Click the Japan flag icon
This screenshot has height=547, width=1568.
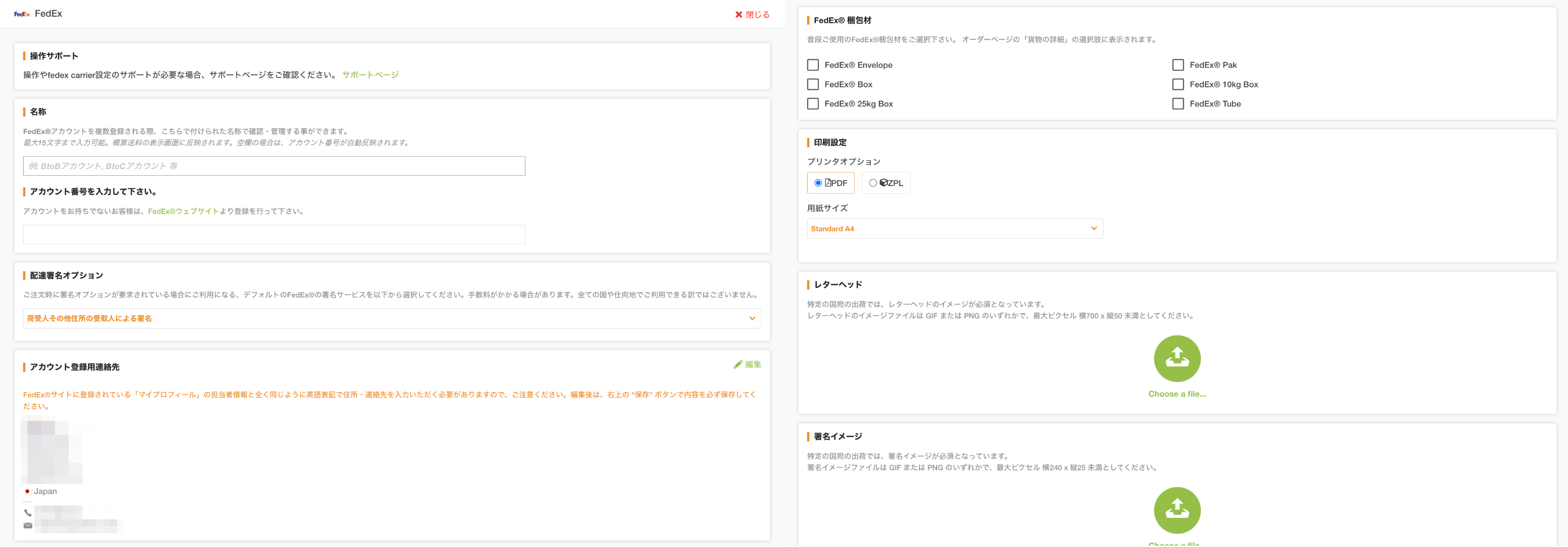point(27,492)
